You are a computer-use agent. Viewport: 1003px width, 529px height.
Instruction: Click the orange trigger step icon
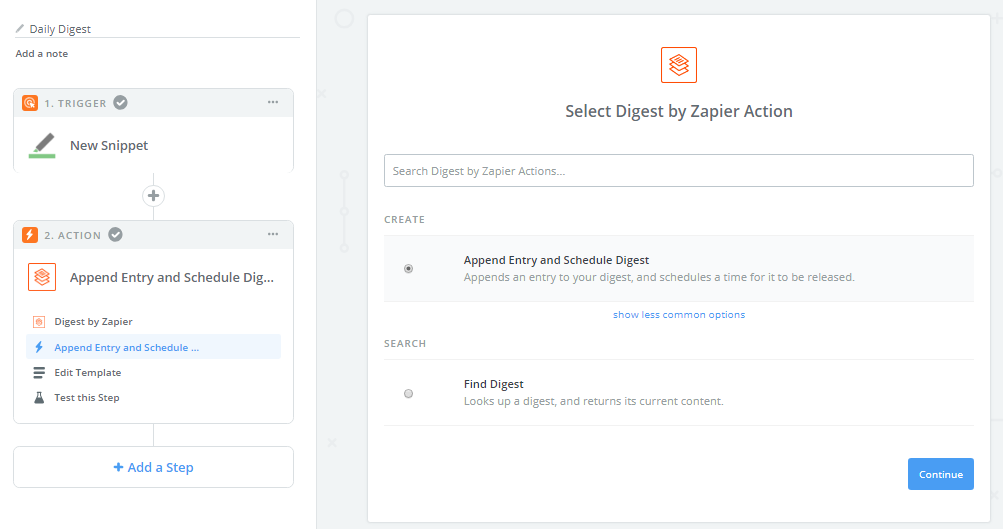pos(30,103)
